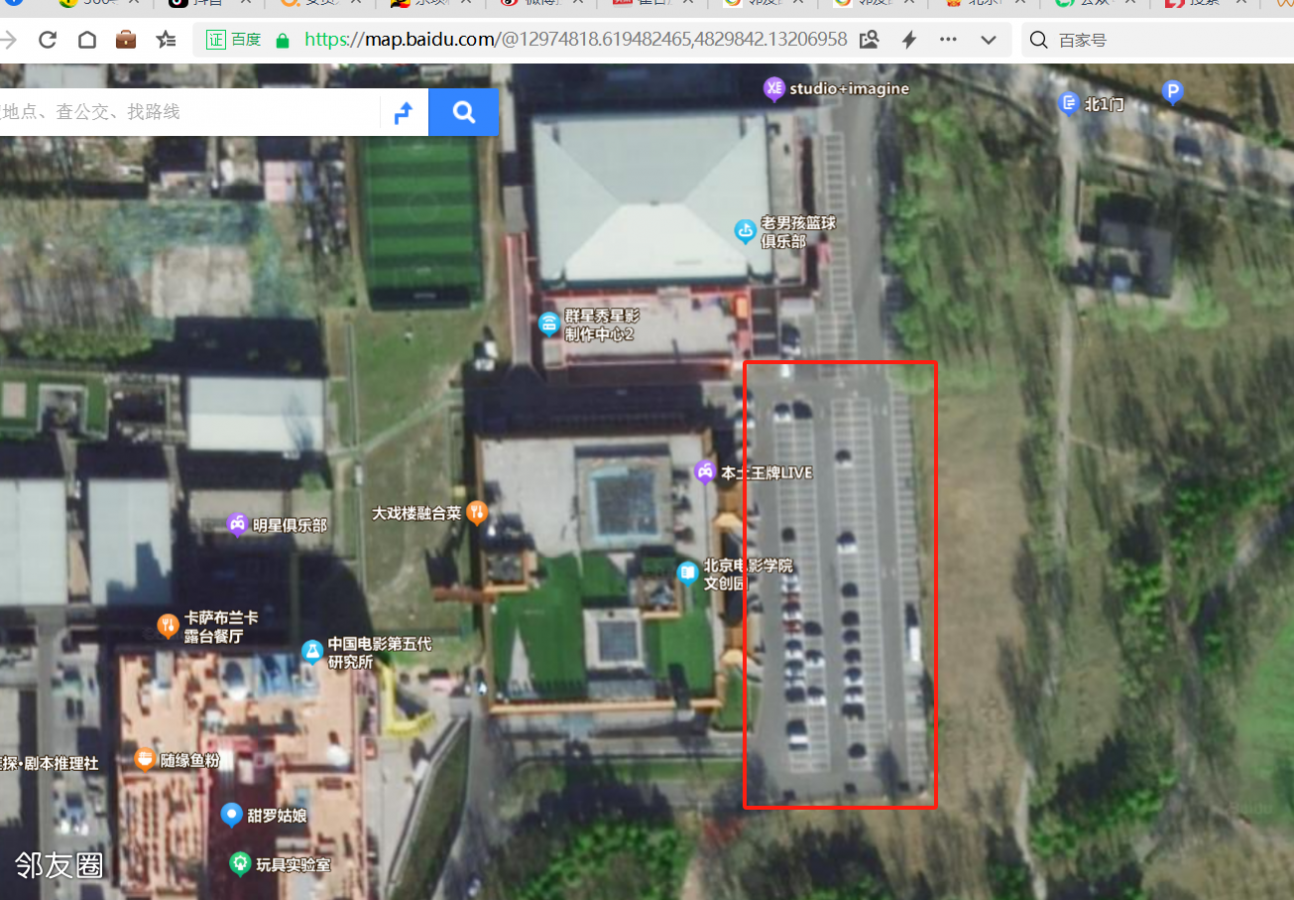Viewport: 1294px width, 900px height.
Task: Select the 老男孩篮球俱乐部 map label
Action: coord(745,232)
